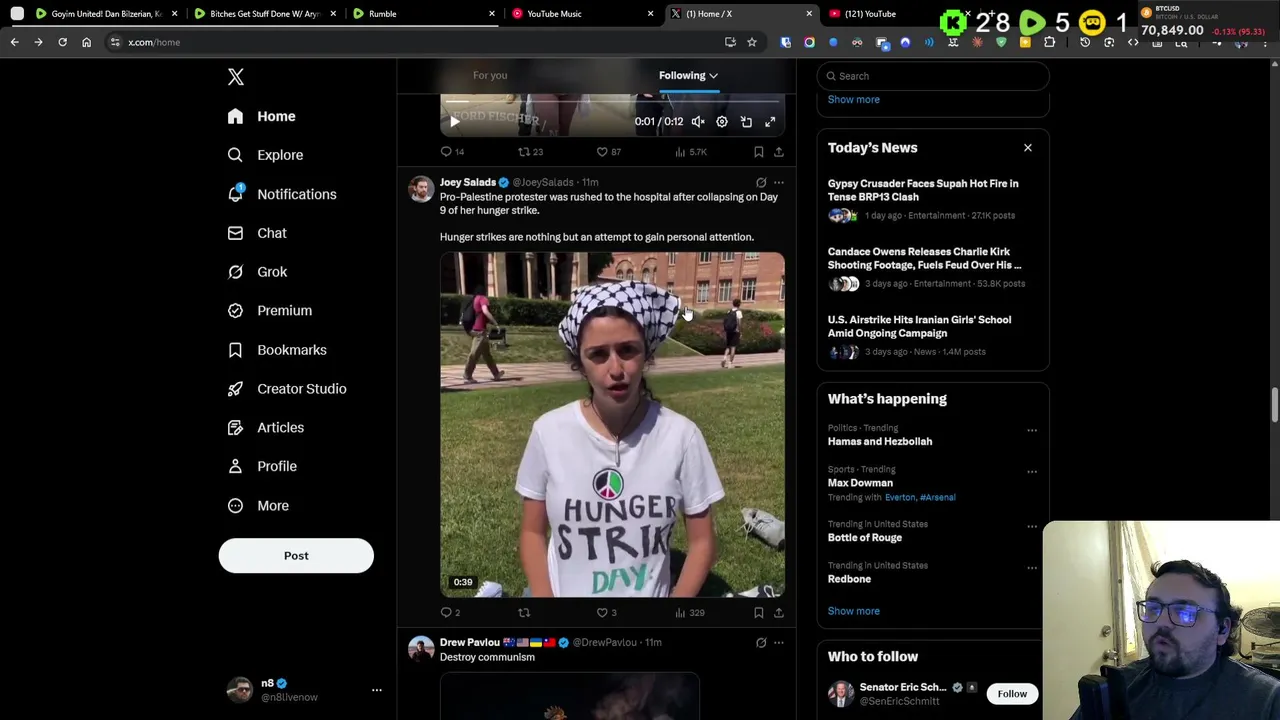The image size is (1280, 720).
Task: Open the browser extensions puzzle icon
Action: point(1049,42)
